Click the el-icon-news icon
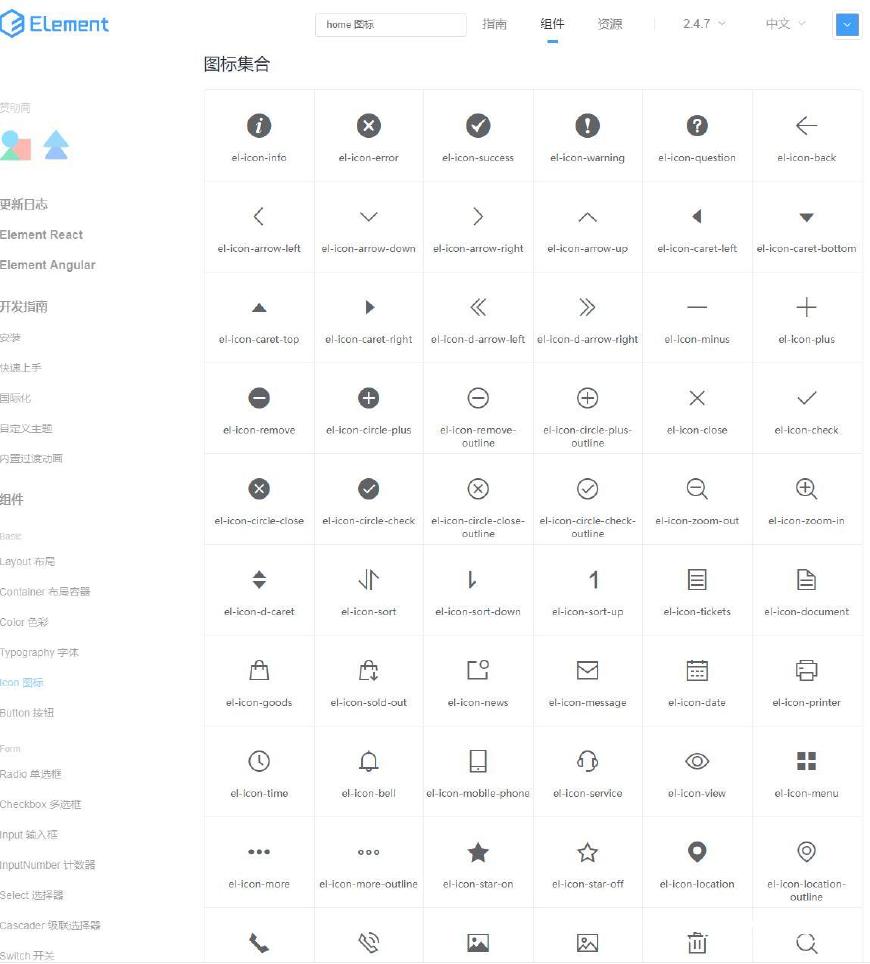Image resolution: width=870 pixels, height=964 pixels. tap(478, 669)
